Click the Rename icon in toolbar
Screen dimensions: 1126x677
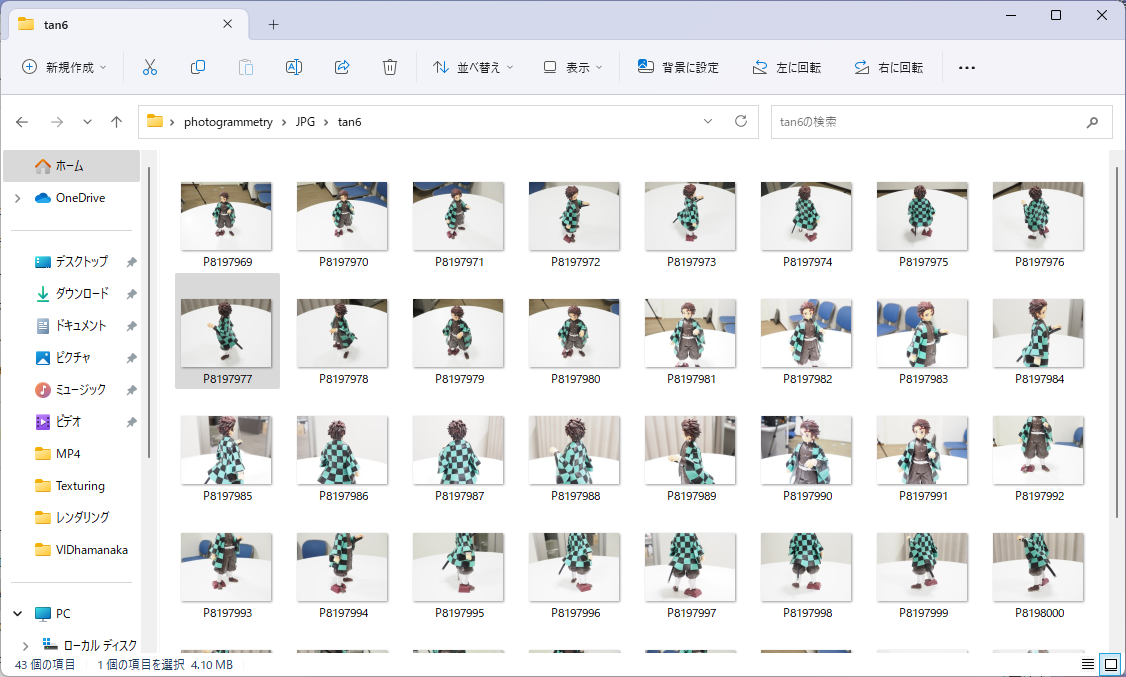coord(294,67)
